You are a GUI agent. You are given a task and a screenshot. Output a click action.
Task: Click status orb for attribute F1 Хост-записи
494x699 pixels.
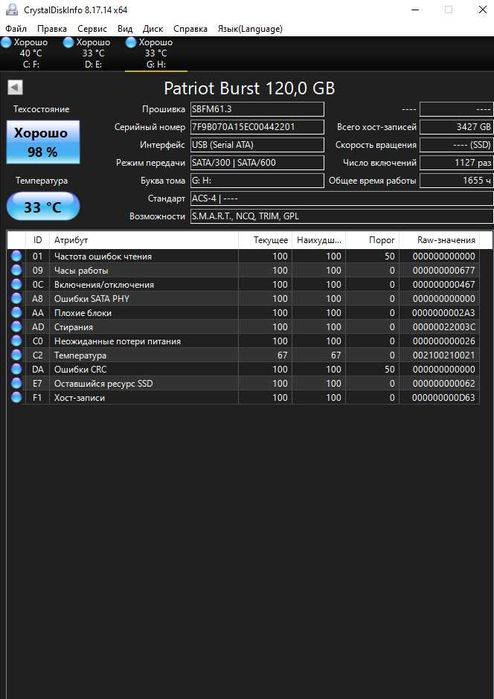(16, 398)
